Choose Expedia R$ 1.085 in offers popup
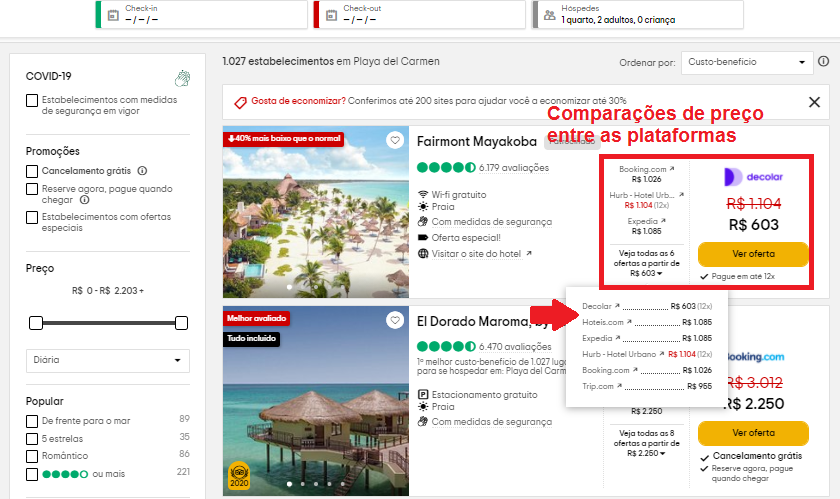 [647, 338]
